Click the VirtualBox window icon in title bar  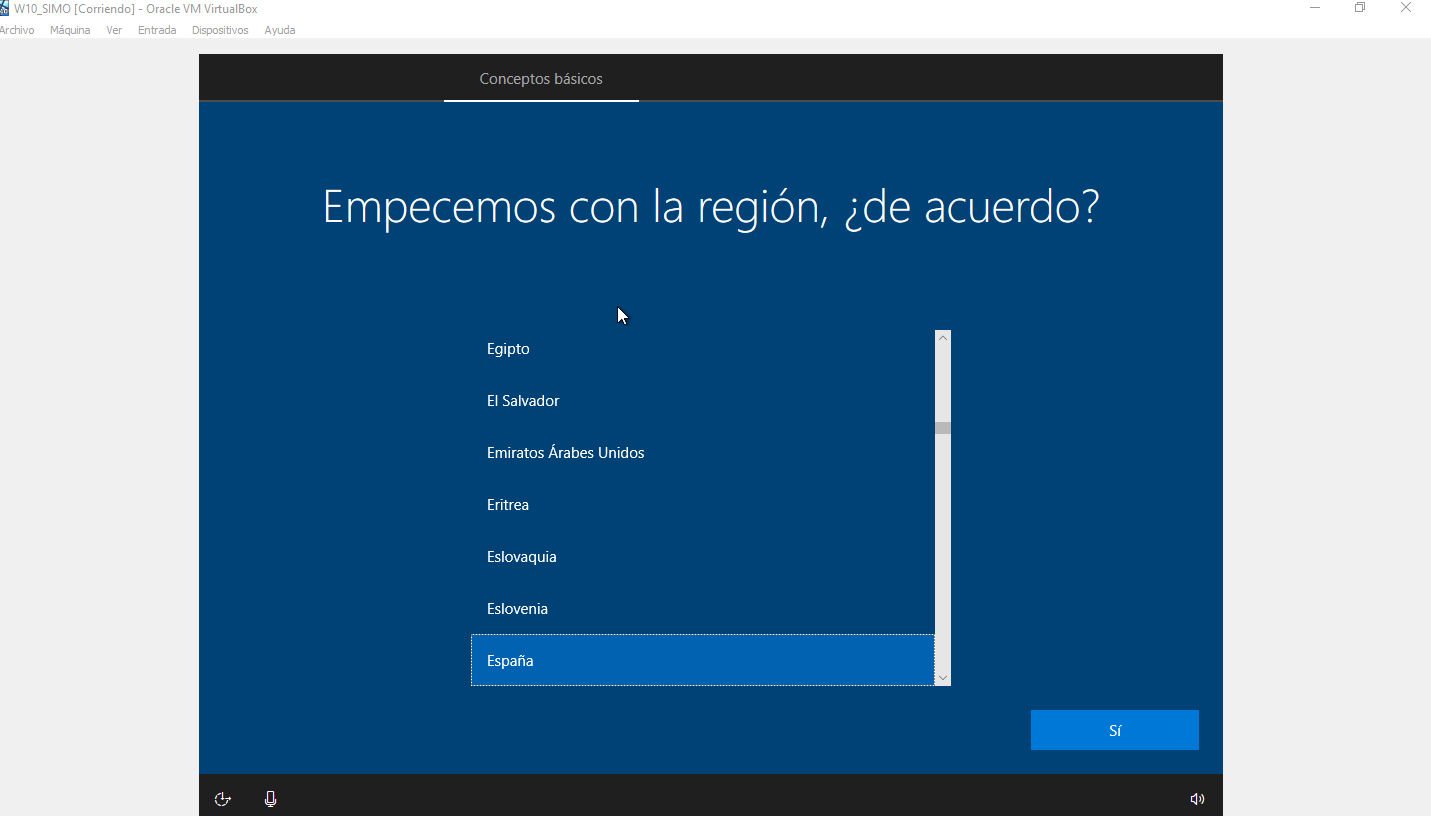(x=4, y=9)
